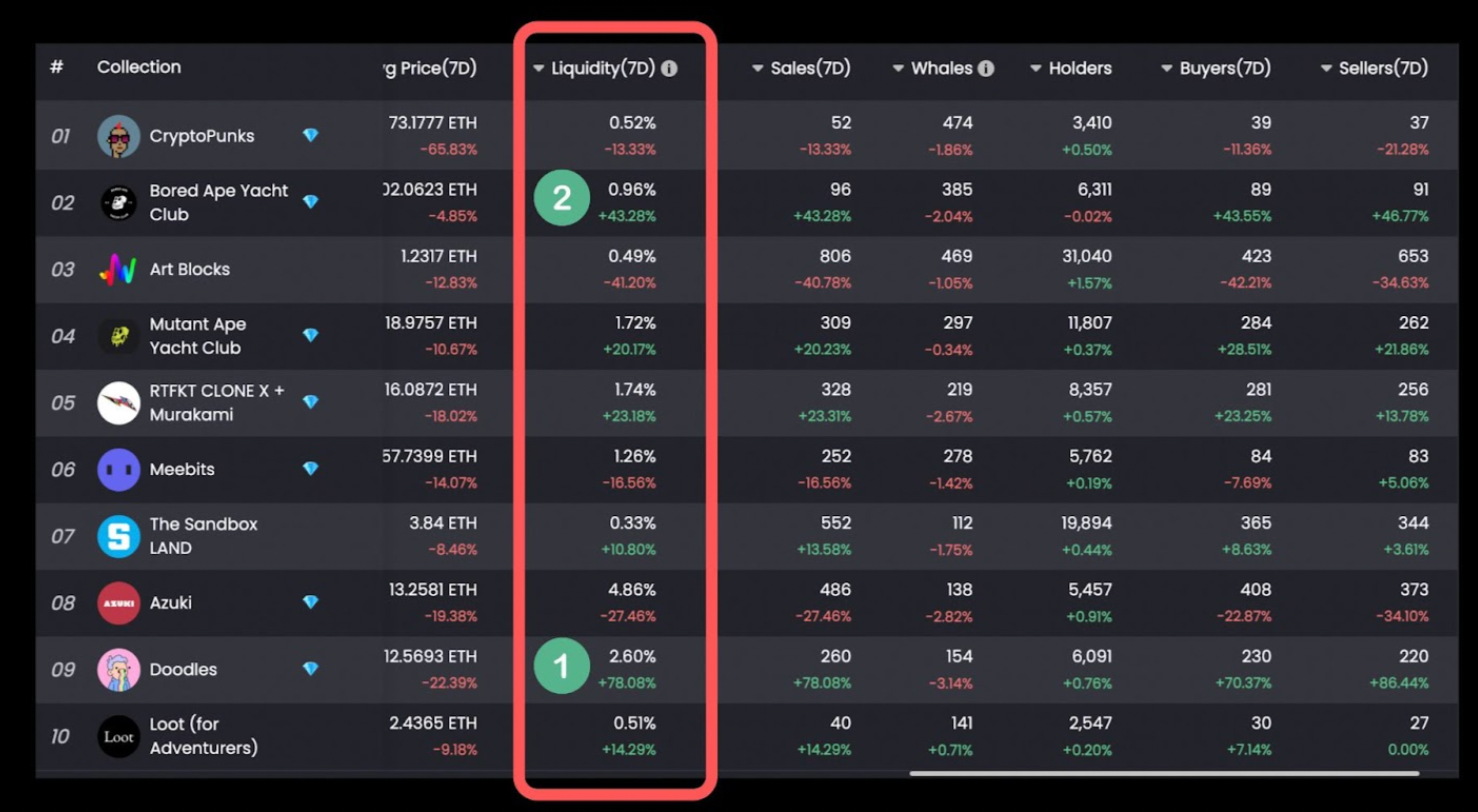Open the Loot (for Adventurers) collection link
Screen dimensions: 1478x812
click(x=204, y=736)
